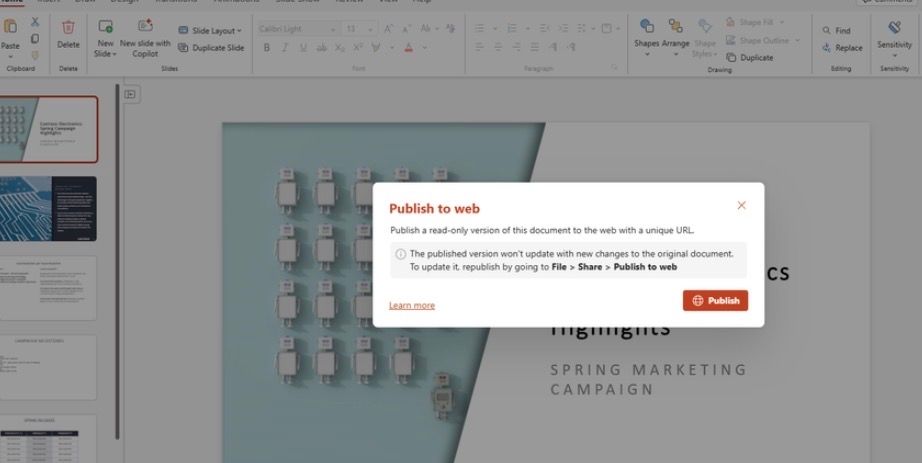
Task: Click the Decrease font size icon
Action: tap(406, 29)
